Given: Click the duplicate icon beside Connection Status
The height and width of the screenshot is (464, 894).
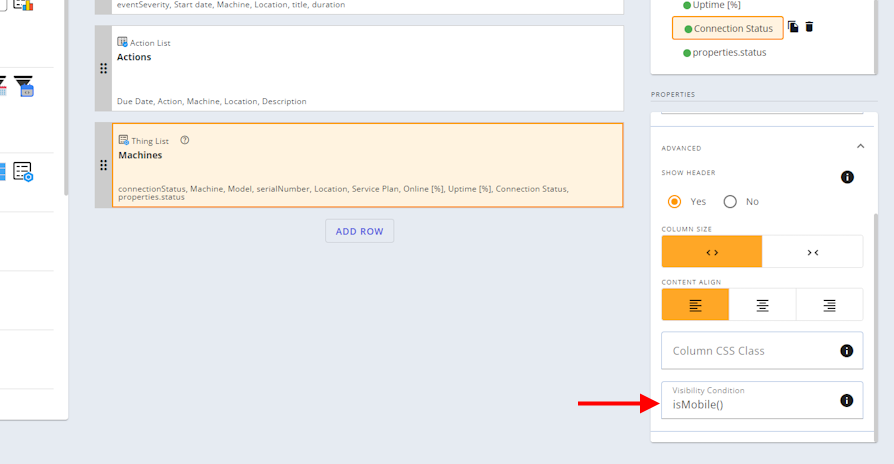Looking at the screenshot, I should pos(793,27).
